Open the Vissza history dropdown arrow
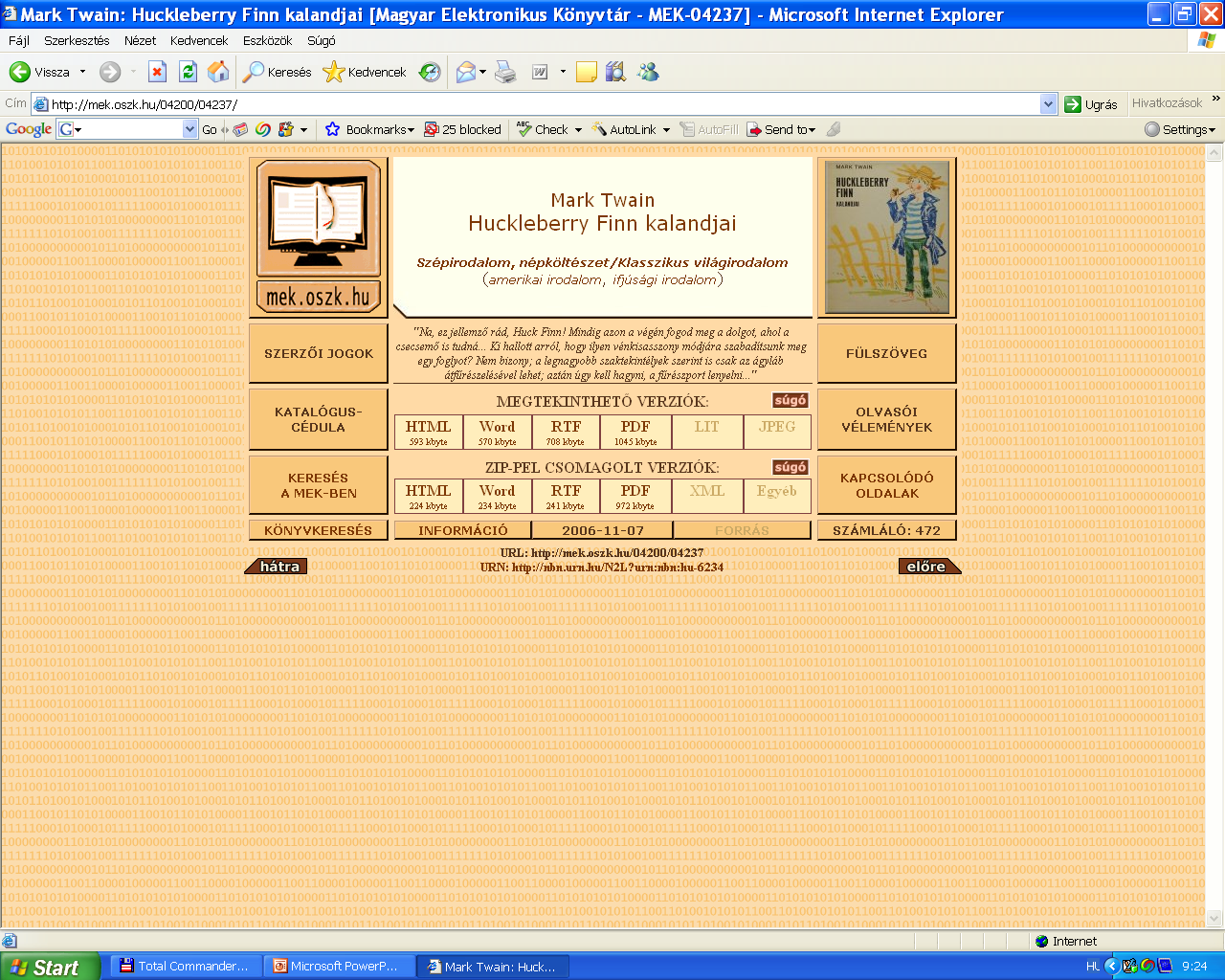Viewport: 1225px width, 980px height. tap(82, 72)
